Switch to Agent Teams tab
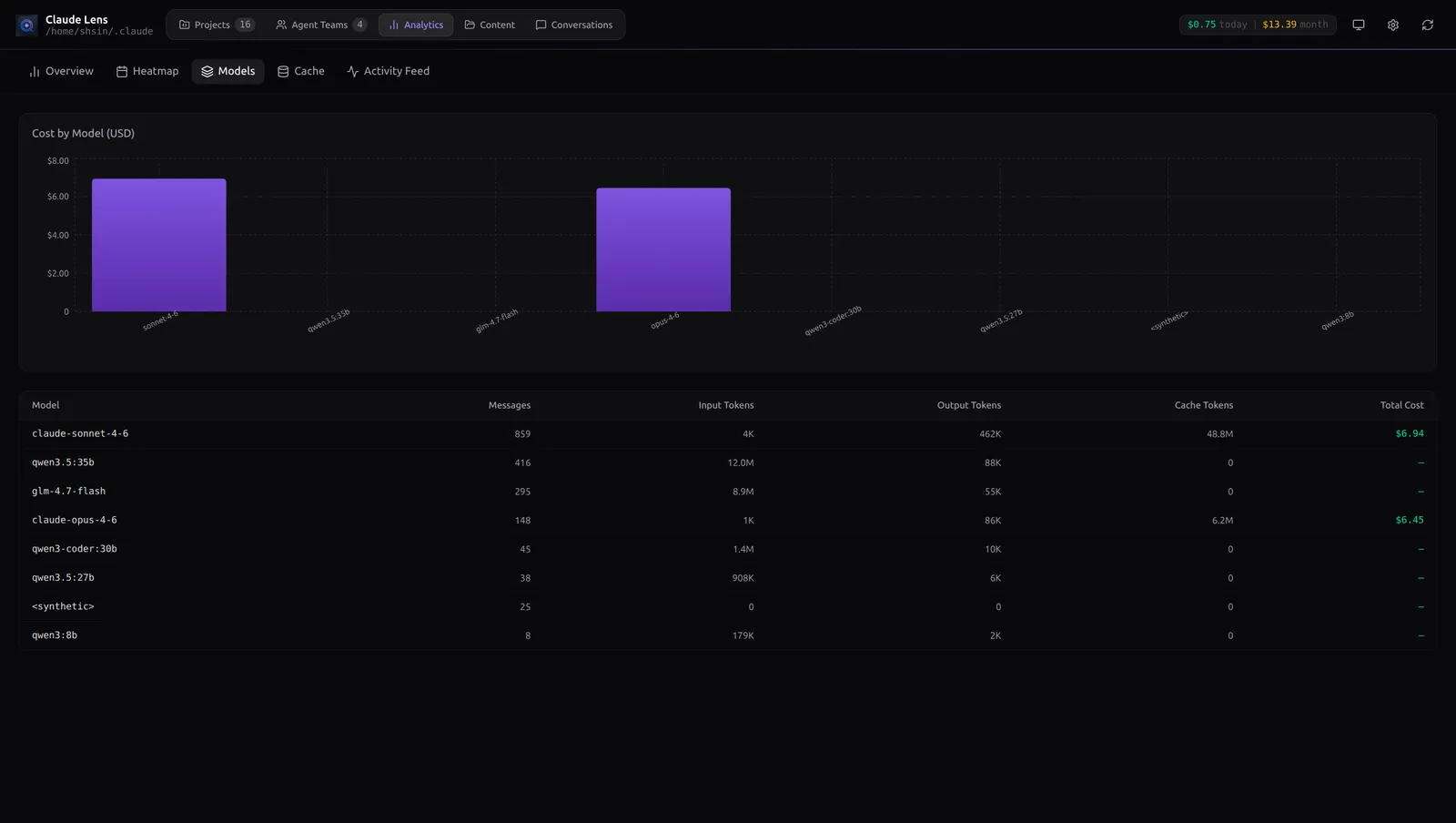The width and height of the screenshot is (1456, 823). coord(320,25)
